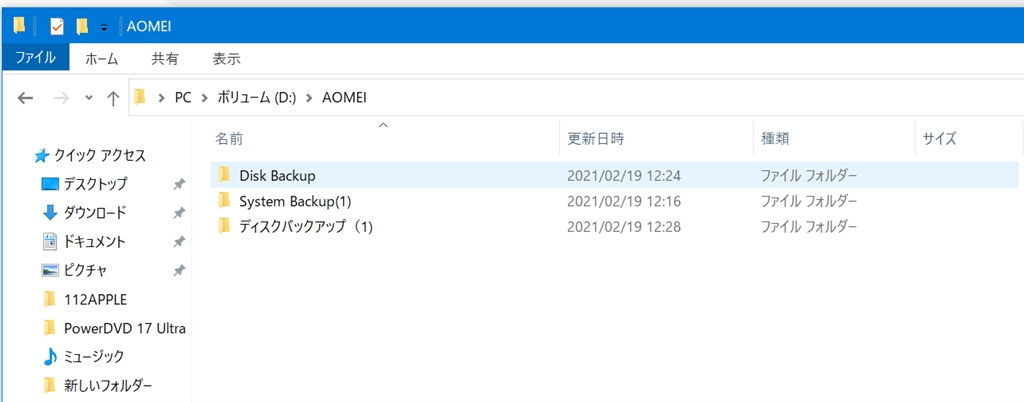Screen dimensions: 1024x402
Task: Open ダウンロード in the navigation pane
Action: coord(95,212)
